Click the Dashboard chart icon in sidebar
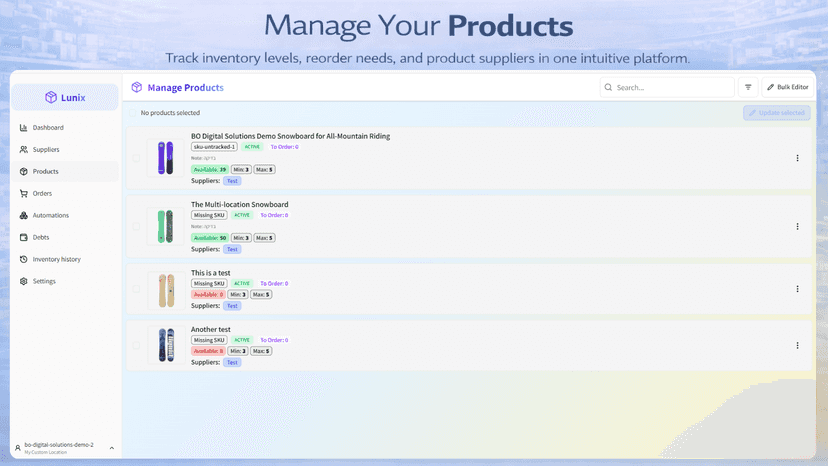The height and width of the screenshot is (466, 828). (23, 127)
